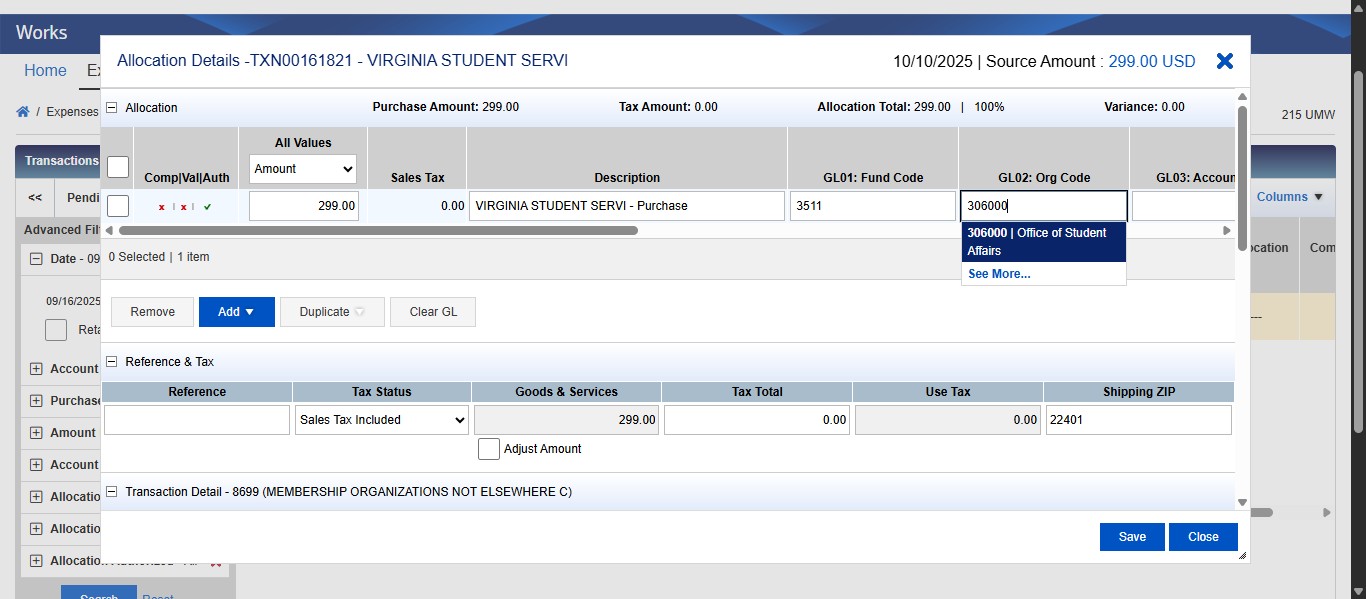Select the allocation row checkbox
This screenshot has height=599, width=1366.
pyautogui.click(x=117, y=204)
